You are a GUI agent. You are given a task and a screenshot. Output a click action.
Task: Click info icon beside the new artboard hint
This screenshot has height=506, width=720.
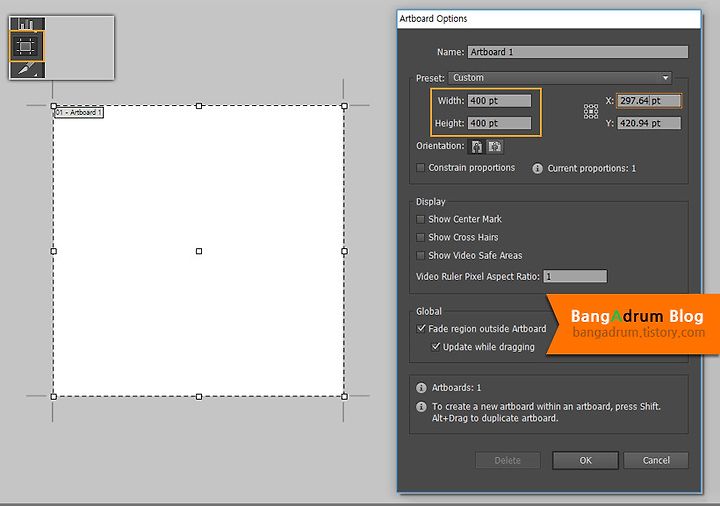click(421, 407)
